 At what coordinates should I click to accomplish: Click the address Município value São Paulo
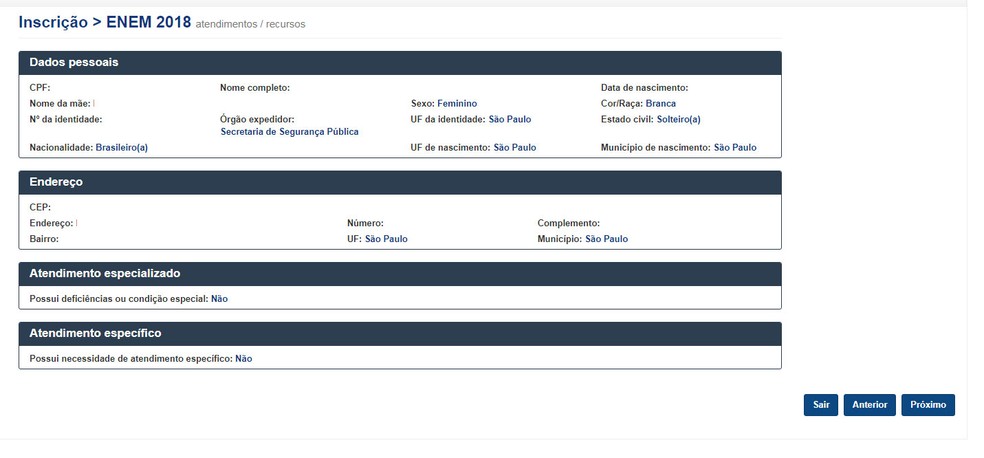606,239
